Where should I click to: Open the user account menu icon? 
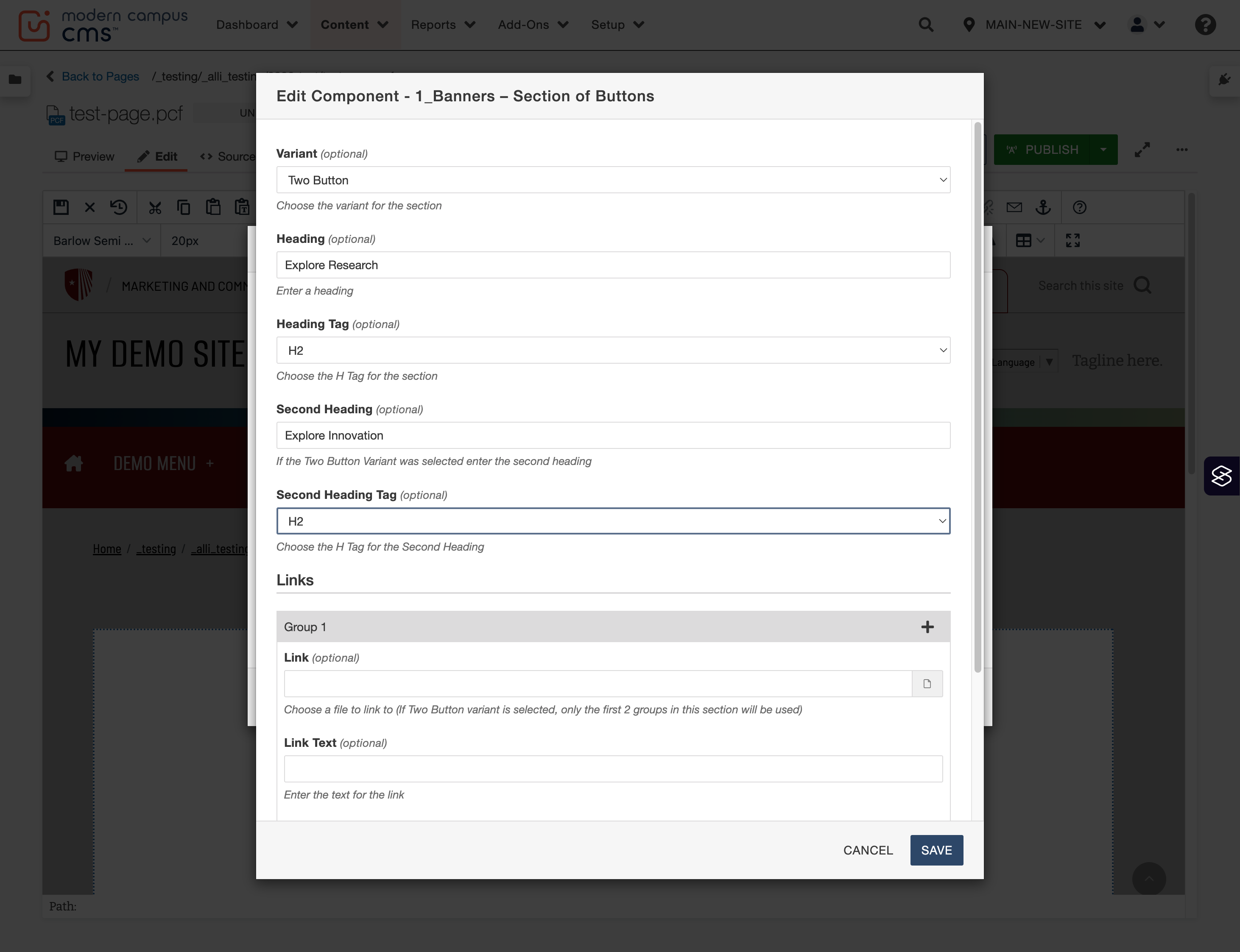tap(1147, 25)
